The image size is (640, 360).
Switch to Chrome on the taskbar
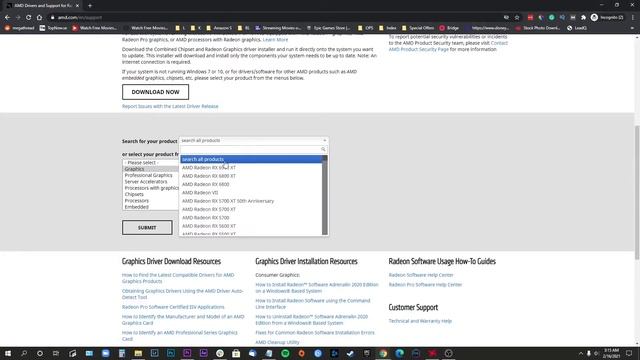pos(383,353)
